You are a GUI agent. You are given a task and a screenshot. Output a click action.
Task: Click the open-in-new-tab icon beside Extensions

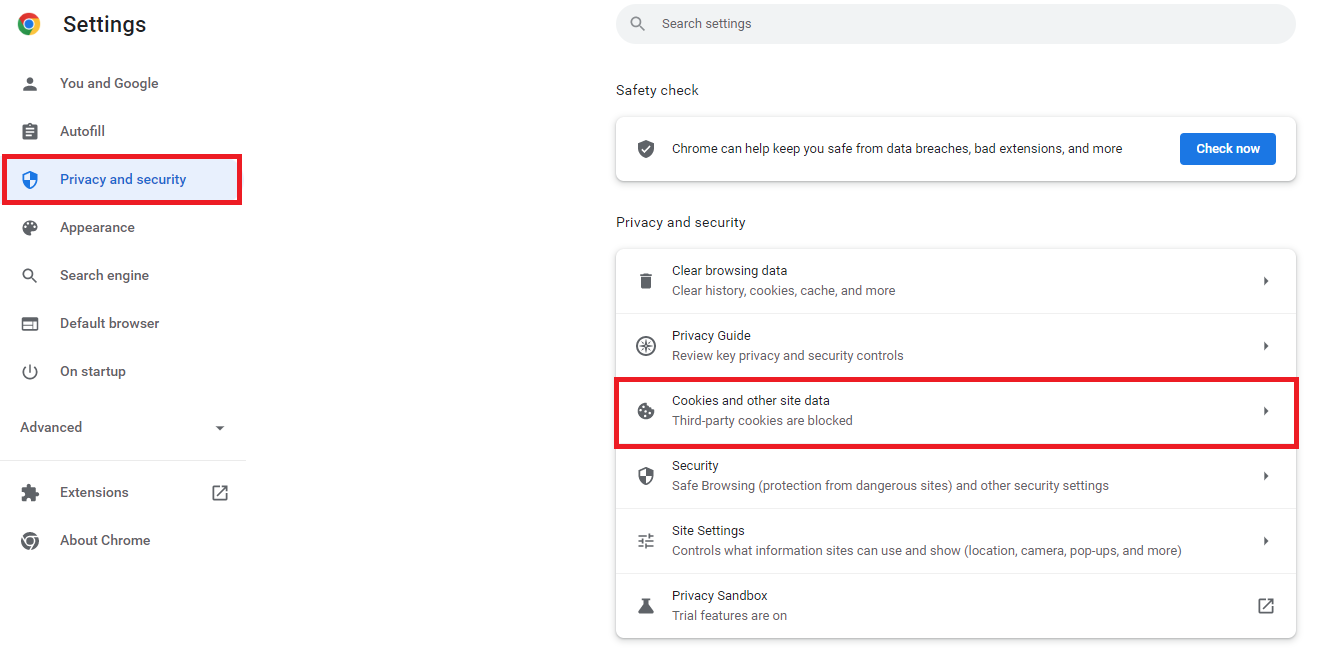click(x=220, y=493)
